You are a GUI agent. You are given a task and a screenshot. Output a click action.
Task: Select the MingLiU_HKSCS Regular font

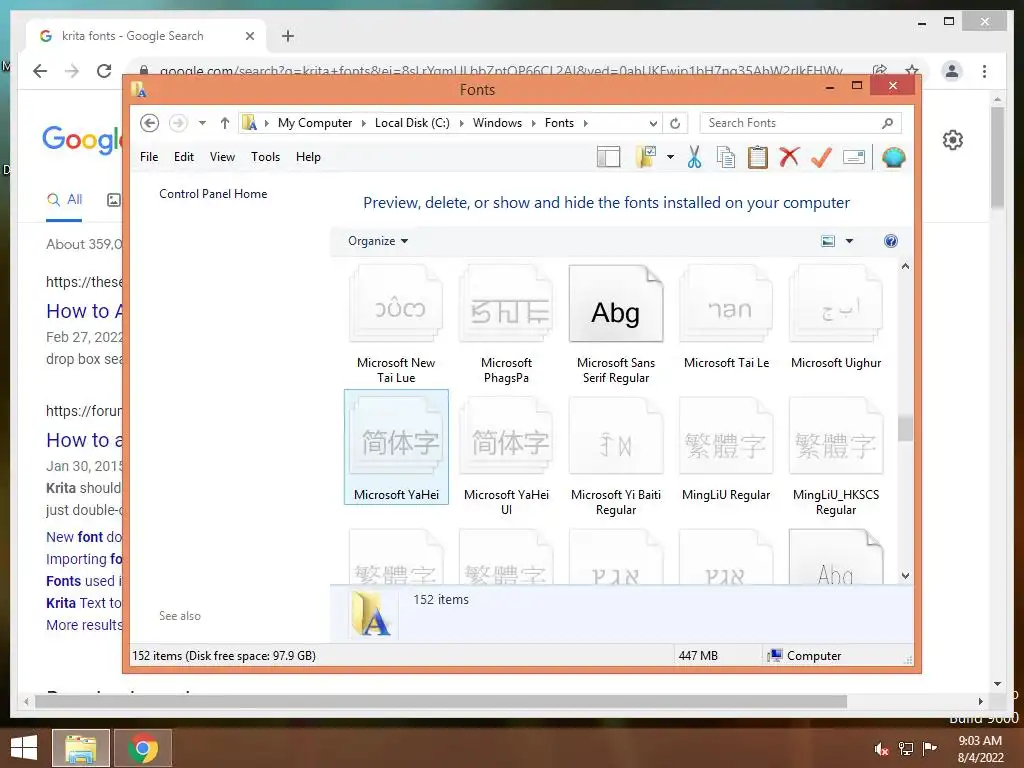pos(836,456)
